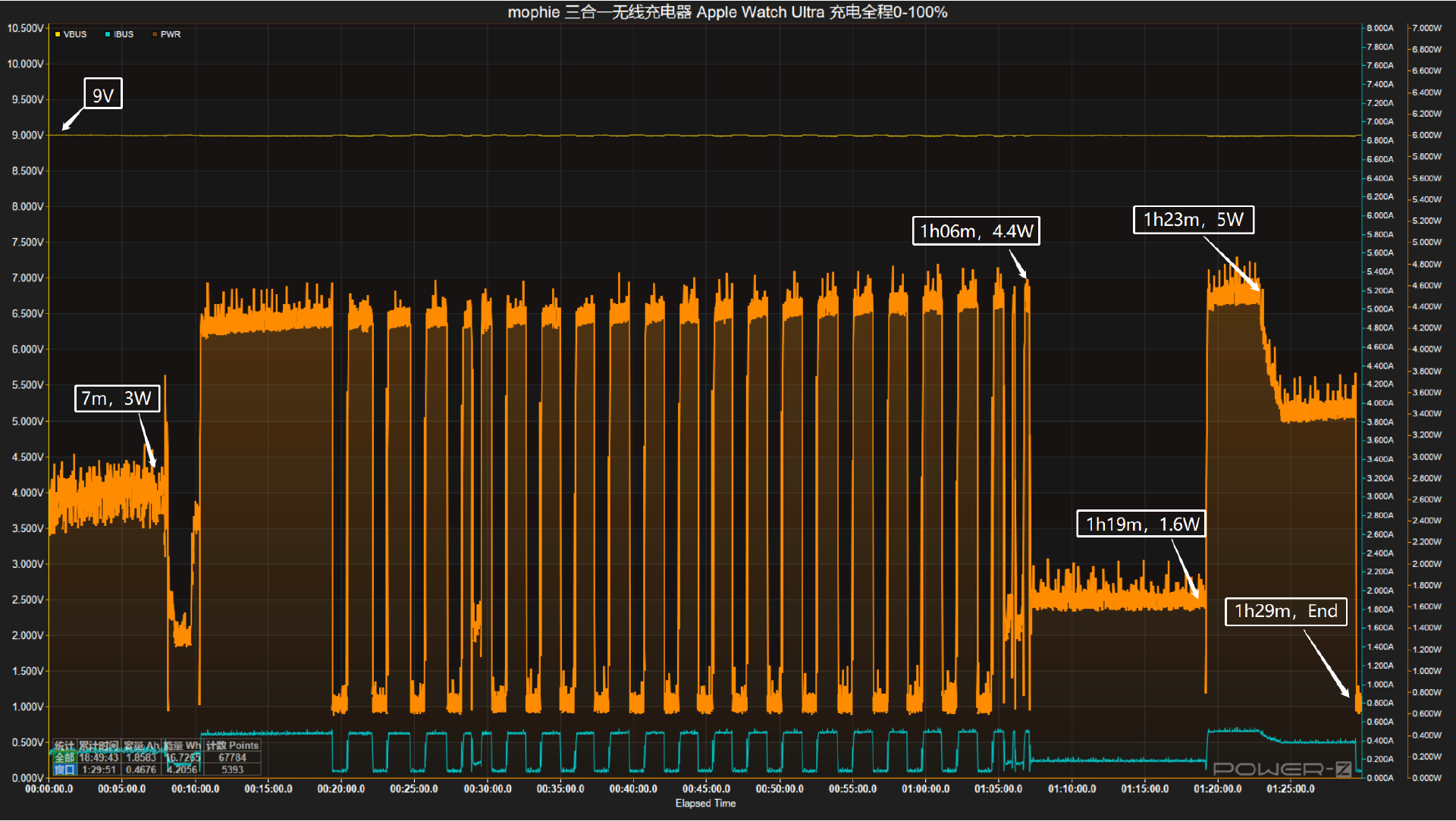
Task: Click the yellow VBUS legend color swatch
Action: pos(58,34)
